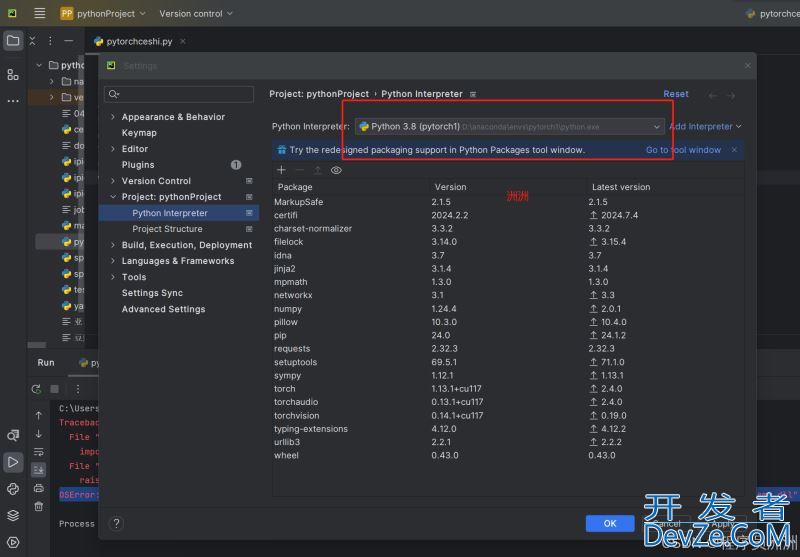Expand Tools settings section
The image size is (800, 557).
pos(113,277)
